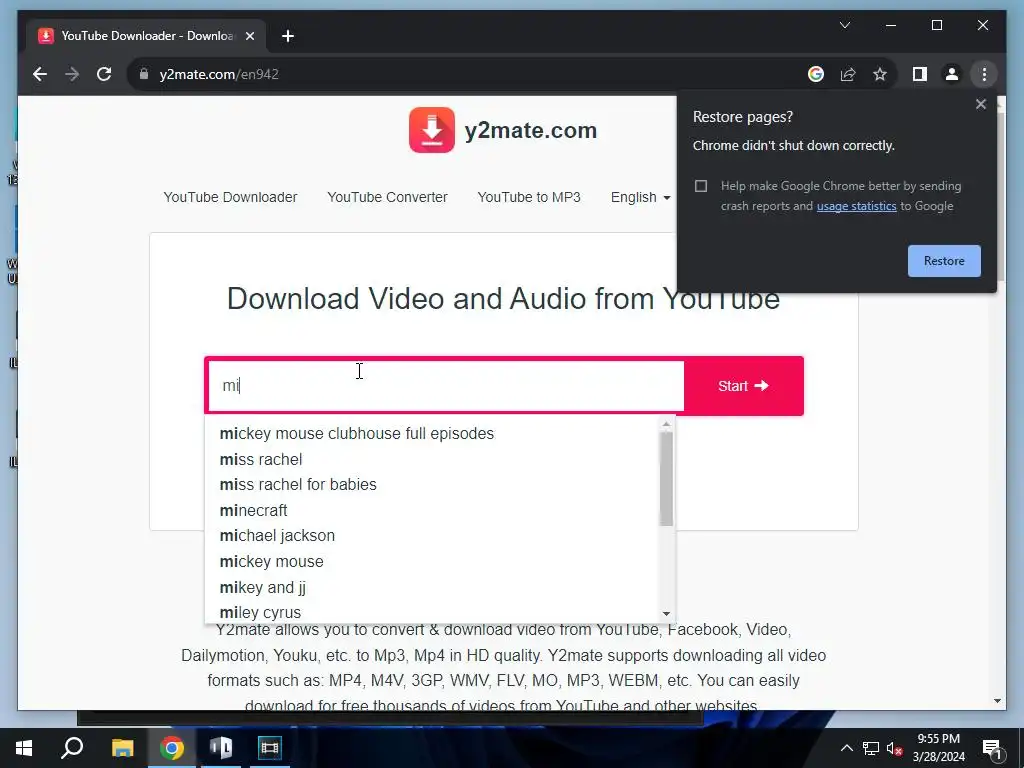
Task: View site security lock info
Action: (x=144, y=74)
